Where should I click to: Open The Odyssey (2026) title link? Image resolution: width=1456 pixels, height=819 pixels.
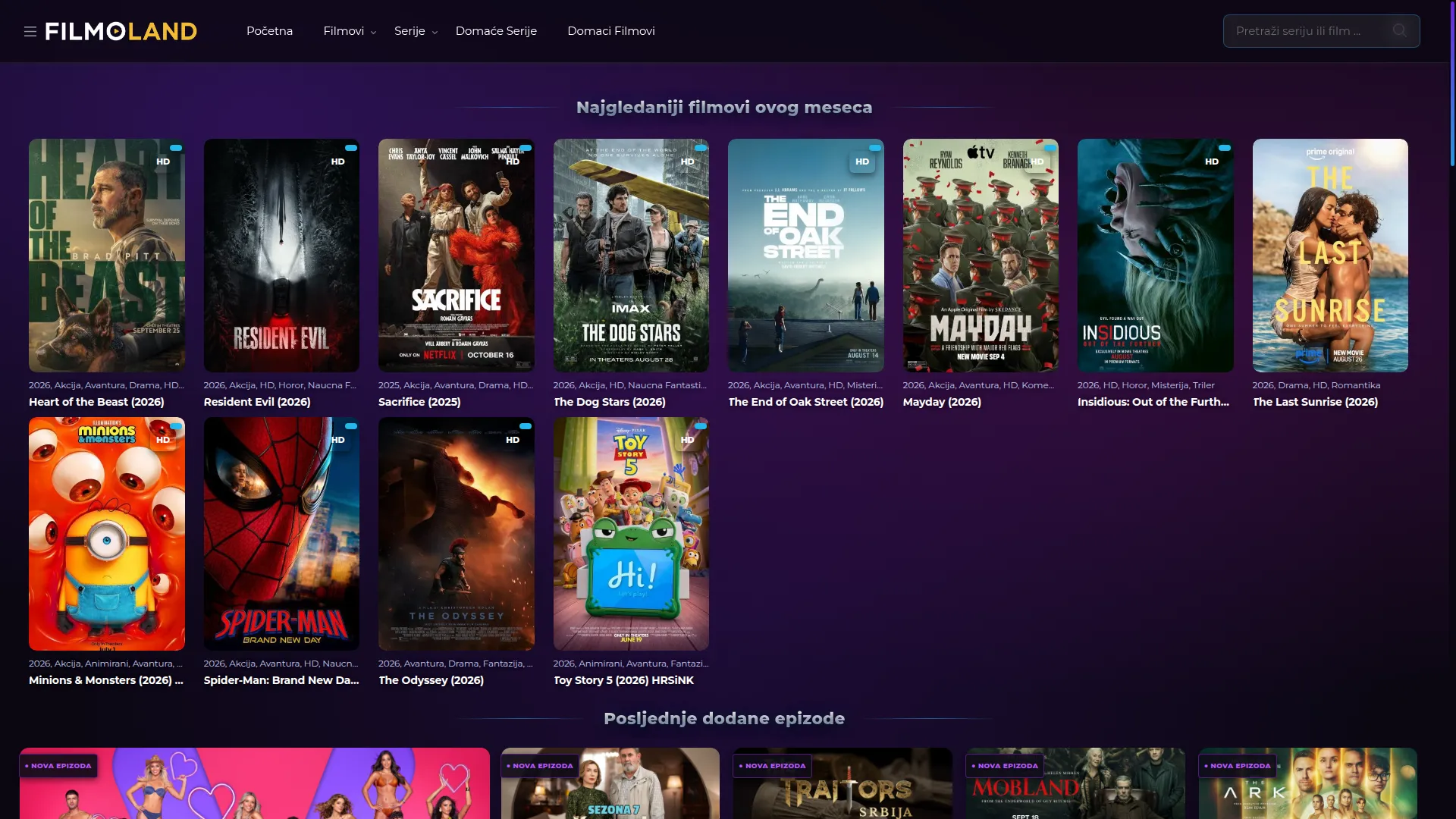431,680
